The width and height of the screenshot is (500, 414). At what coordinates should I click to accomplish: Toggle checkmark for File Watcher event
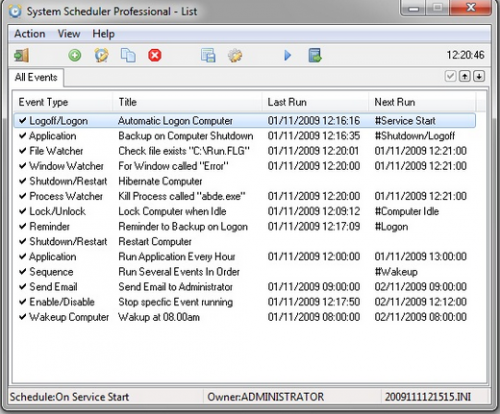click(x=22, y=151)
